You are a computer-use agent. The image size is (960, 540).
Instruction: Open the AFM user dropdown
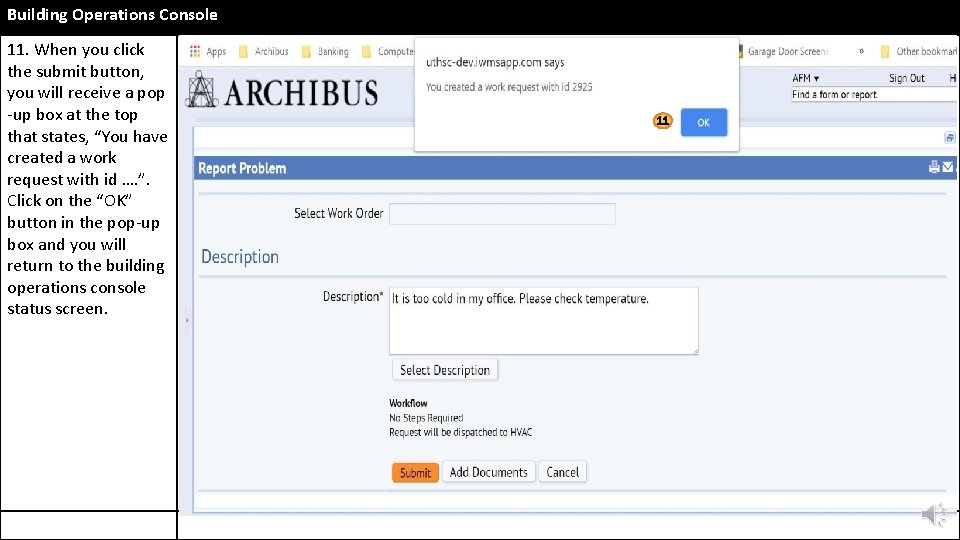(805, 78)
